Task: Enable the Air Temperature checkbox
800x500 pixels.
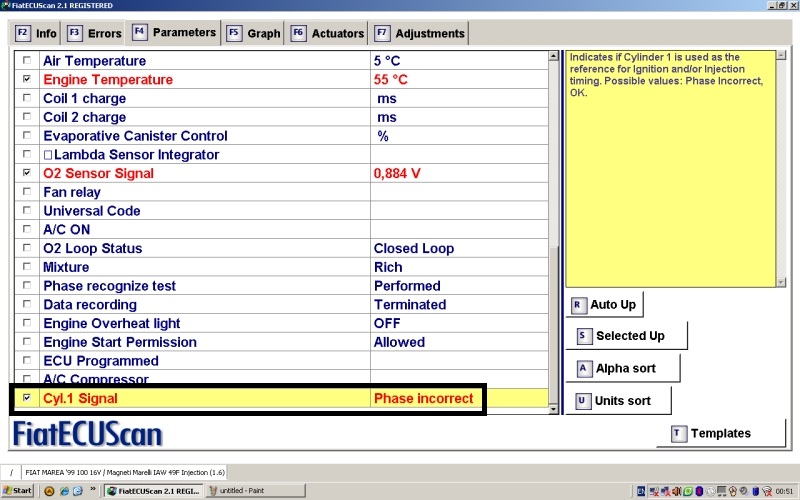Action: [x=26, y=61]
